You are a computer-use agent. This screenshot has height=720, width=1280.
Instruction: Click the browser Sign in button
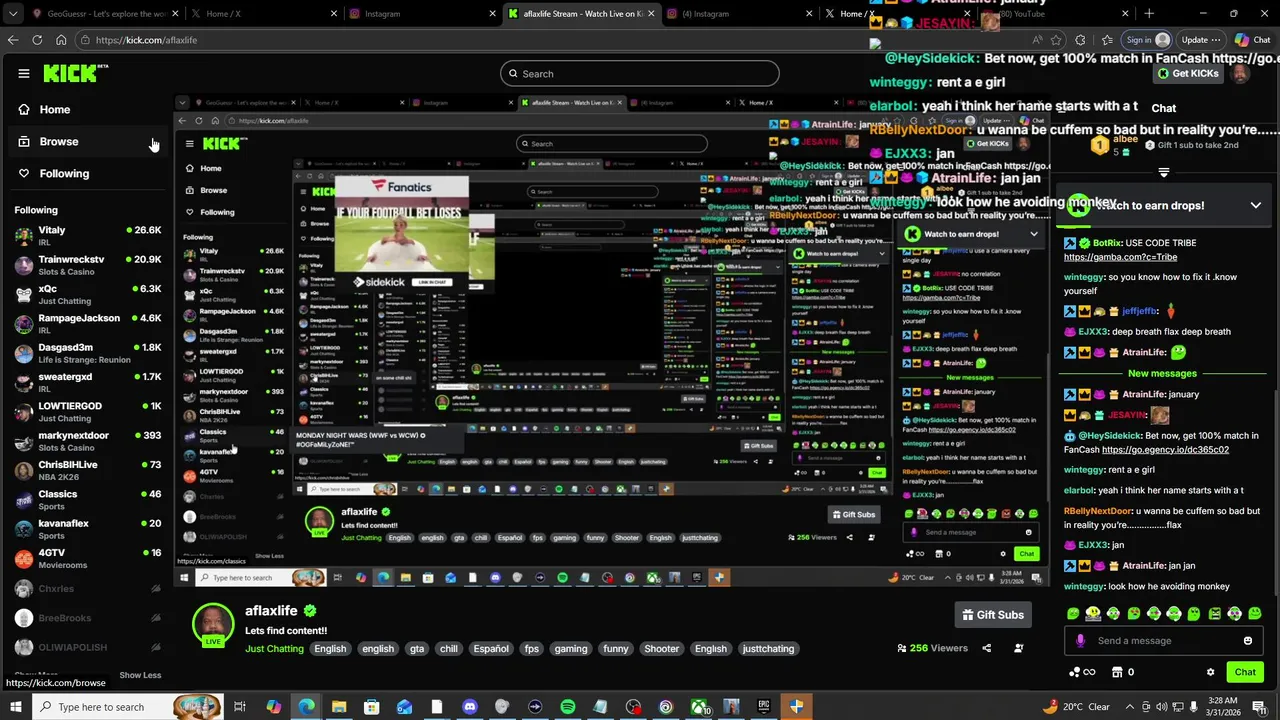pos(1147,40)
